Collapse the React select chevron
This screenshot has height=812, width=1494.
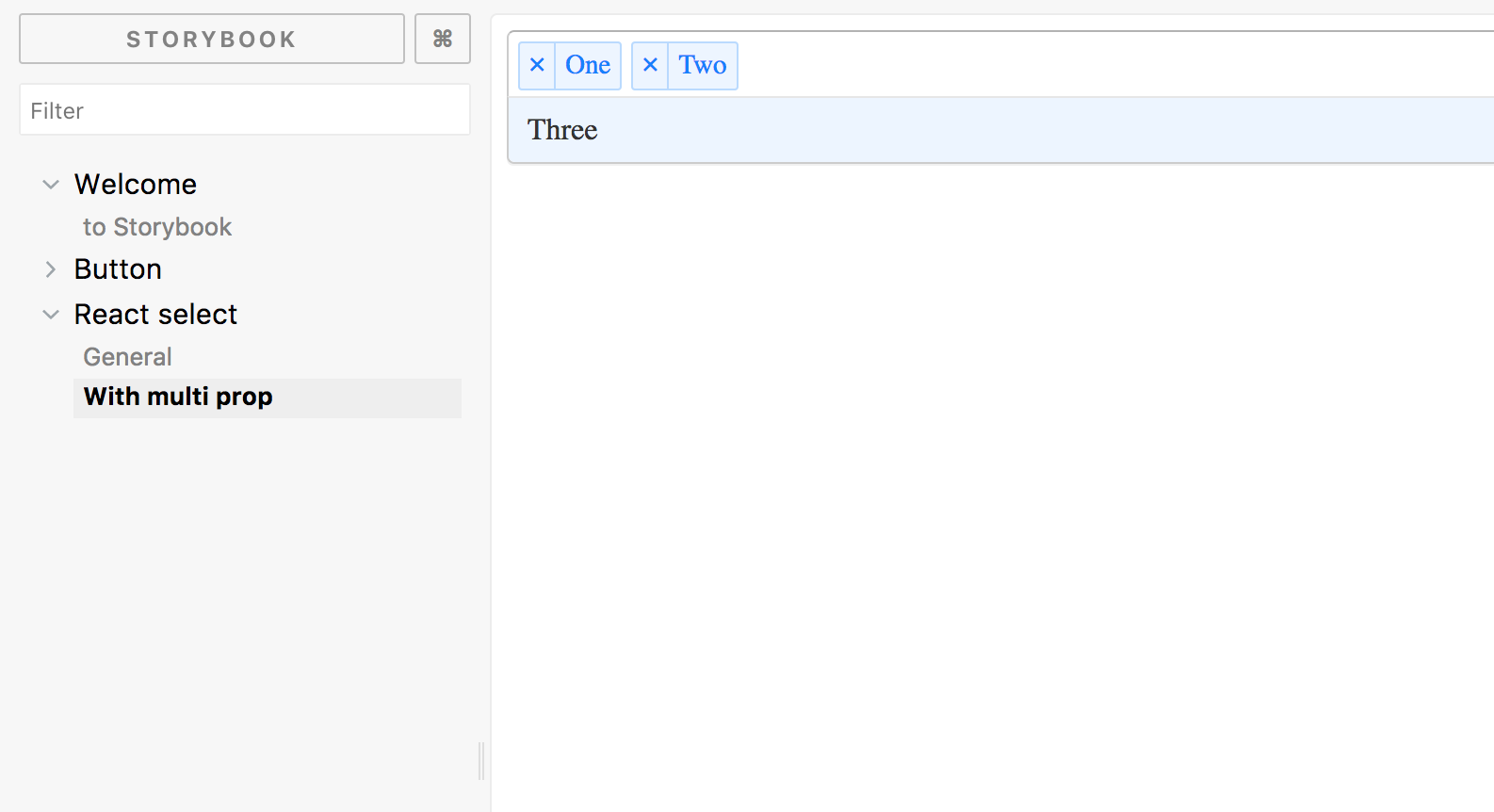point(51,315)
